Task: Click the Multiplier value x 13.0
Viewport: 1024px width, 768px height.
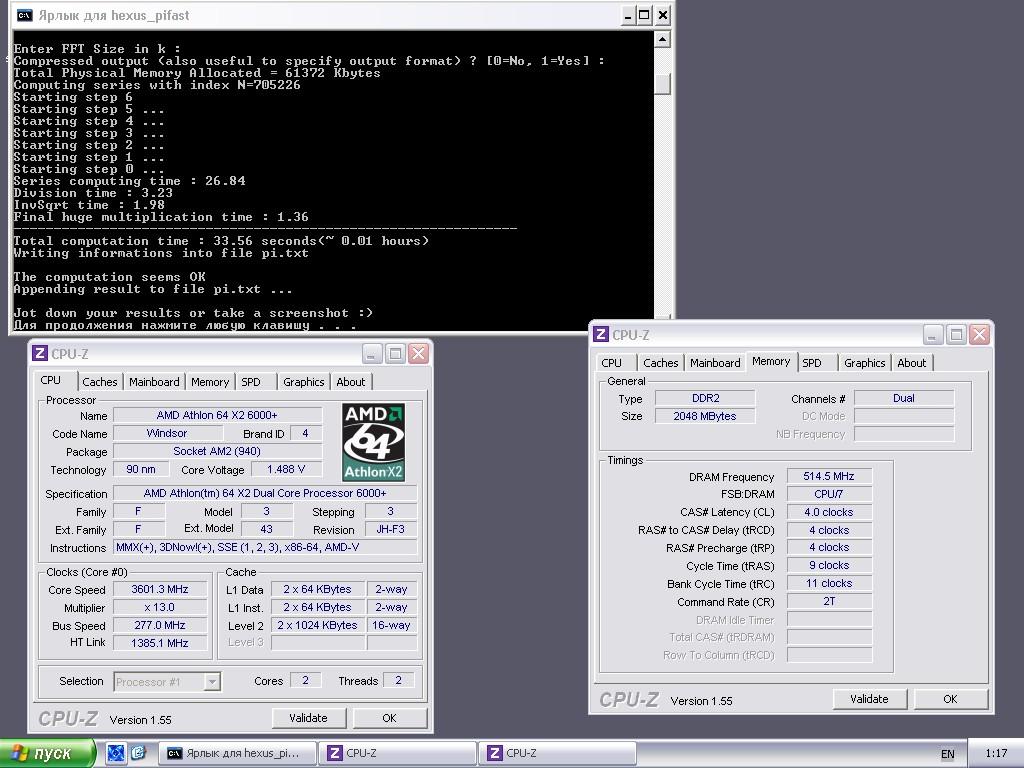Action: click(x=160, y=607)
